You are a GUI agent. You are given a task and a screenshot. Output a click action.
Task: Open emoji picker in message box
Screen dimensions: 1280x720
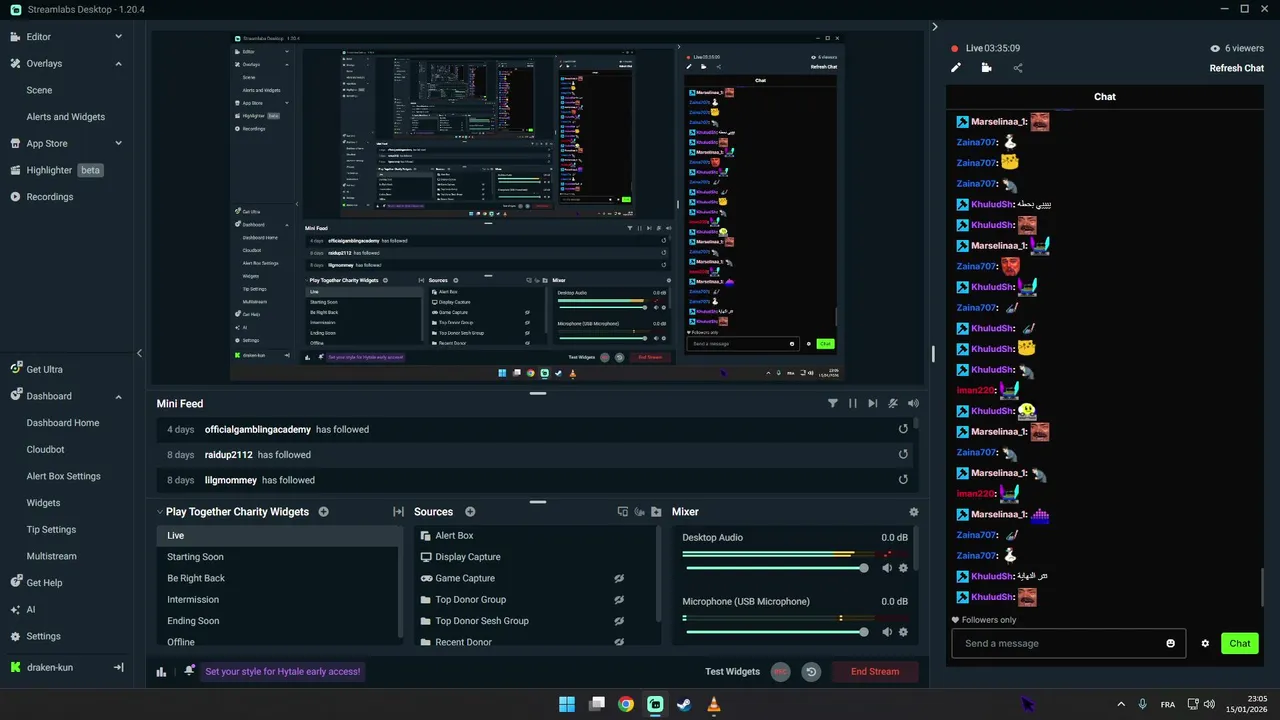coord(1171,643)
